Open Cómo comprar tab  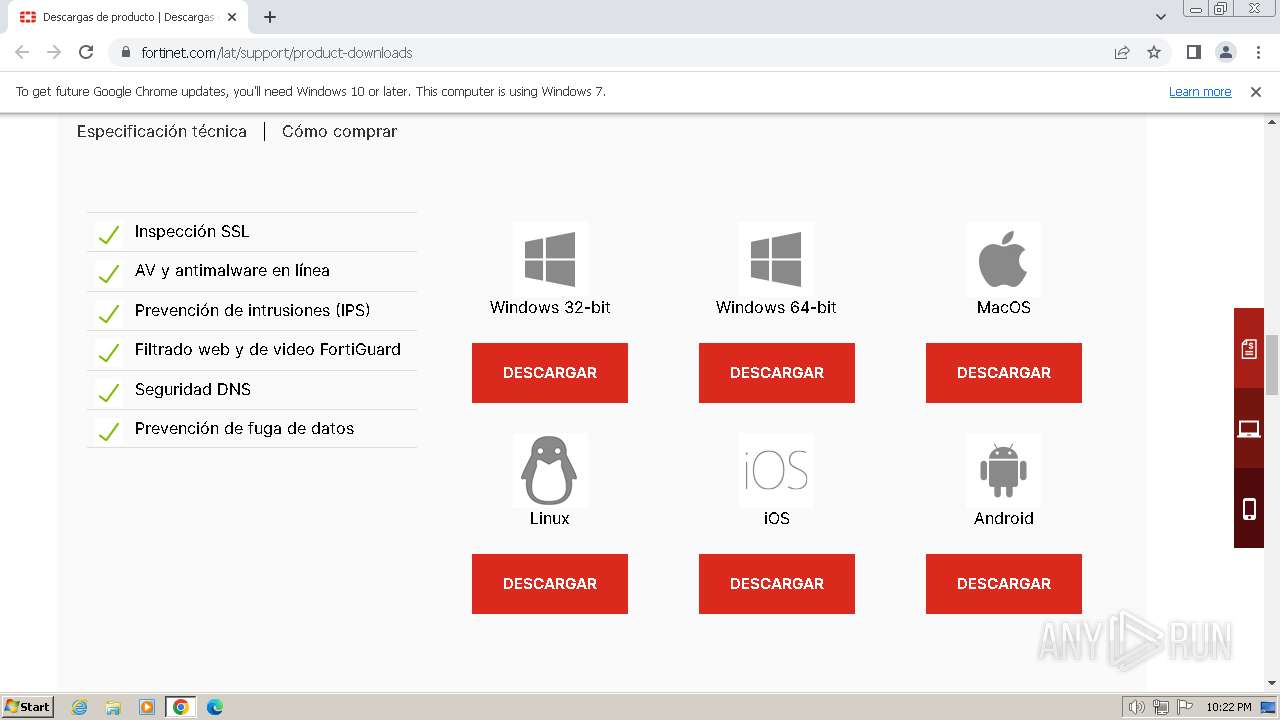[x=339, y=131]
